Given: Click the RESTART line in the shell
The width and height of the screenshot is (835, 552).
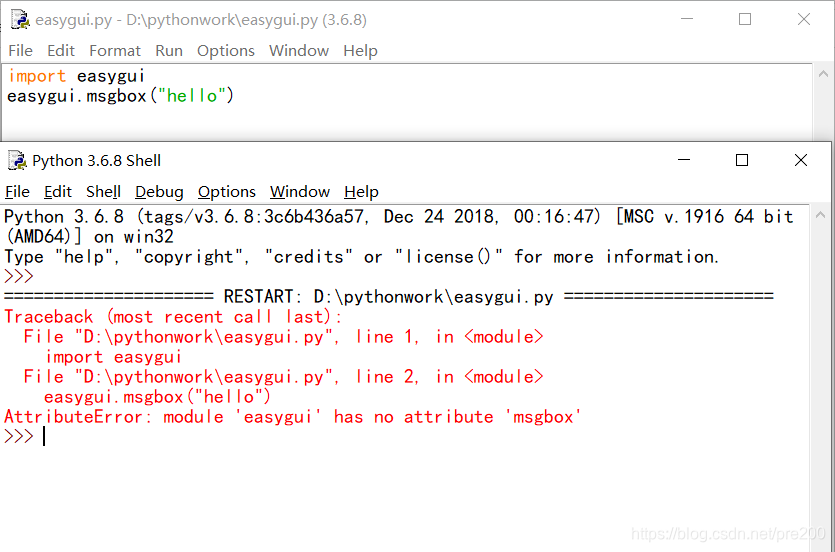Looking at the screenshot, I should coord(389,296).
